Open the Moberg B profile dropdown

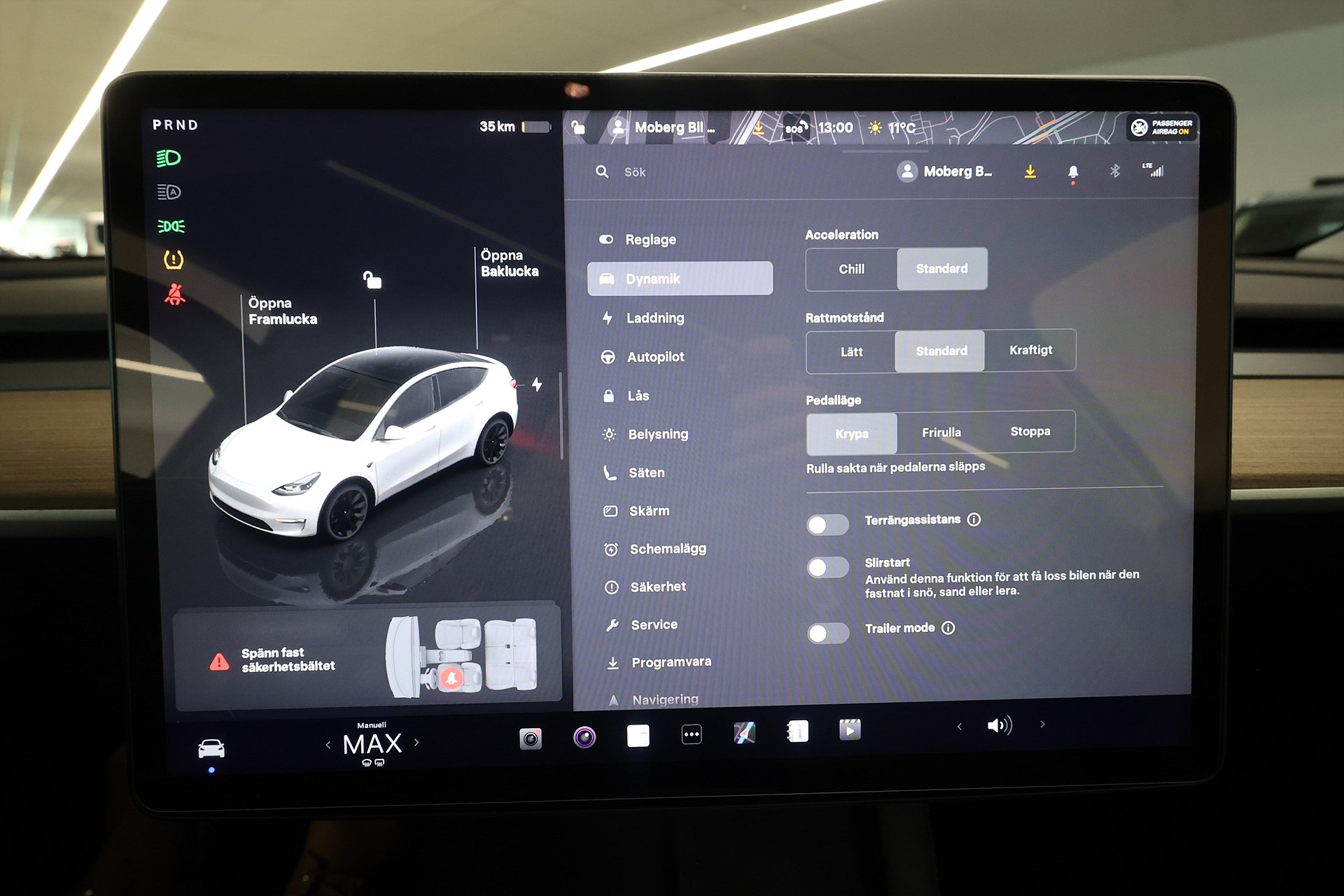pyautogui.click(x=945, y=171)
